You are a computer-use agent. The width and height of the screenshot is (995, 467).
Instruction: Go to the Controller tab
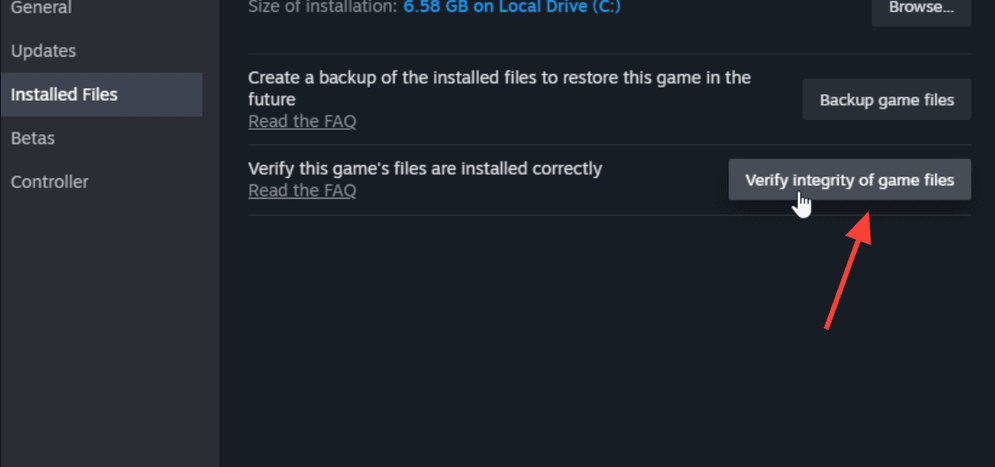coord(49,182)
